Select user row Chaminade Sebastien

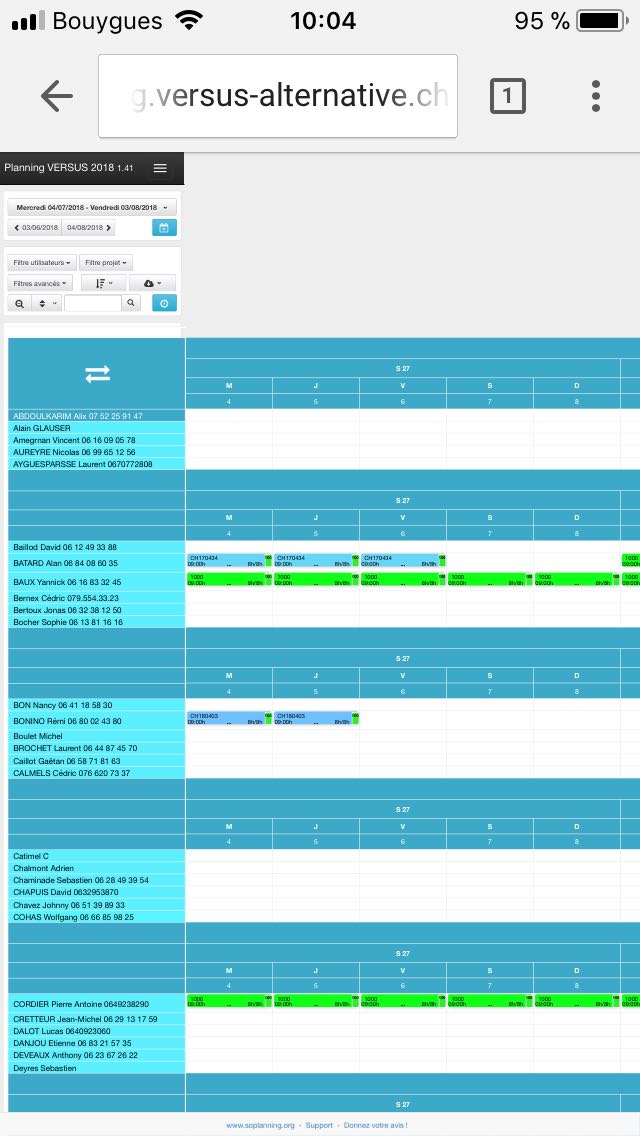point(96,880)
